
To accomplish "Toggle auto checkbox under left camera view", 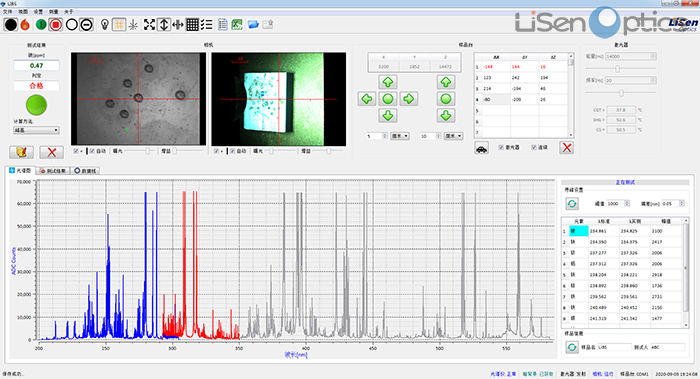I will tap(92, 151).
